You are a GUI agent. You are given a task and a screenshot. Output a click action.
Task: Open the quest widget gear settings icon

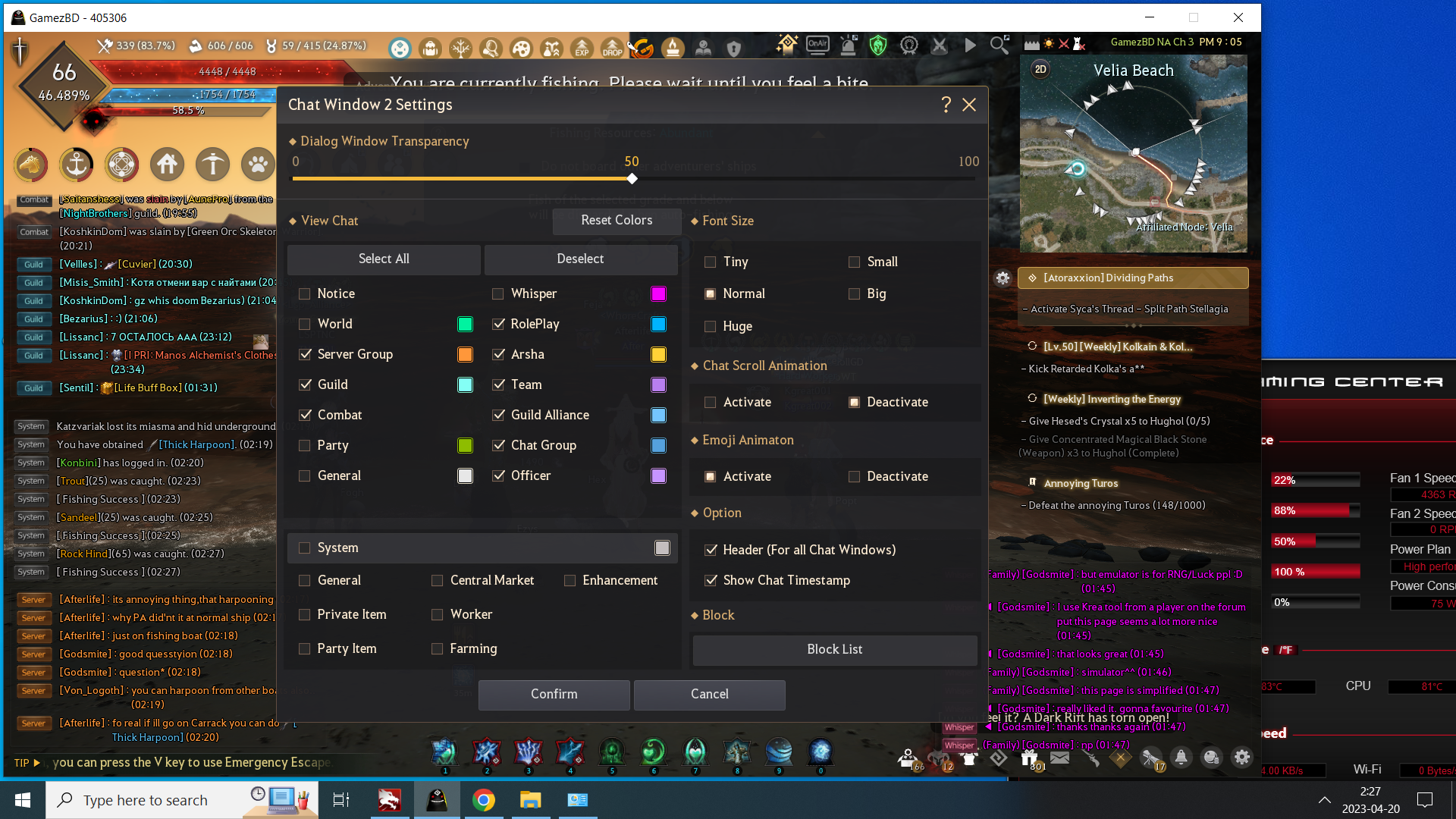(1003, 278)
